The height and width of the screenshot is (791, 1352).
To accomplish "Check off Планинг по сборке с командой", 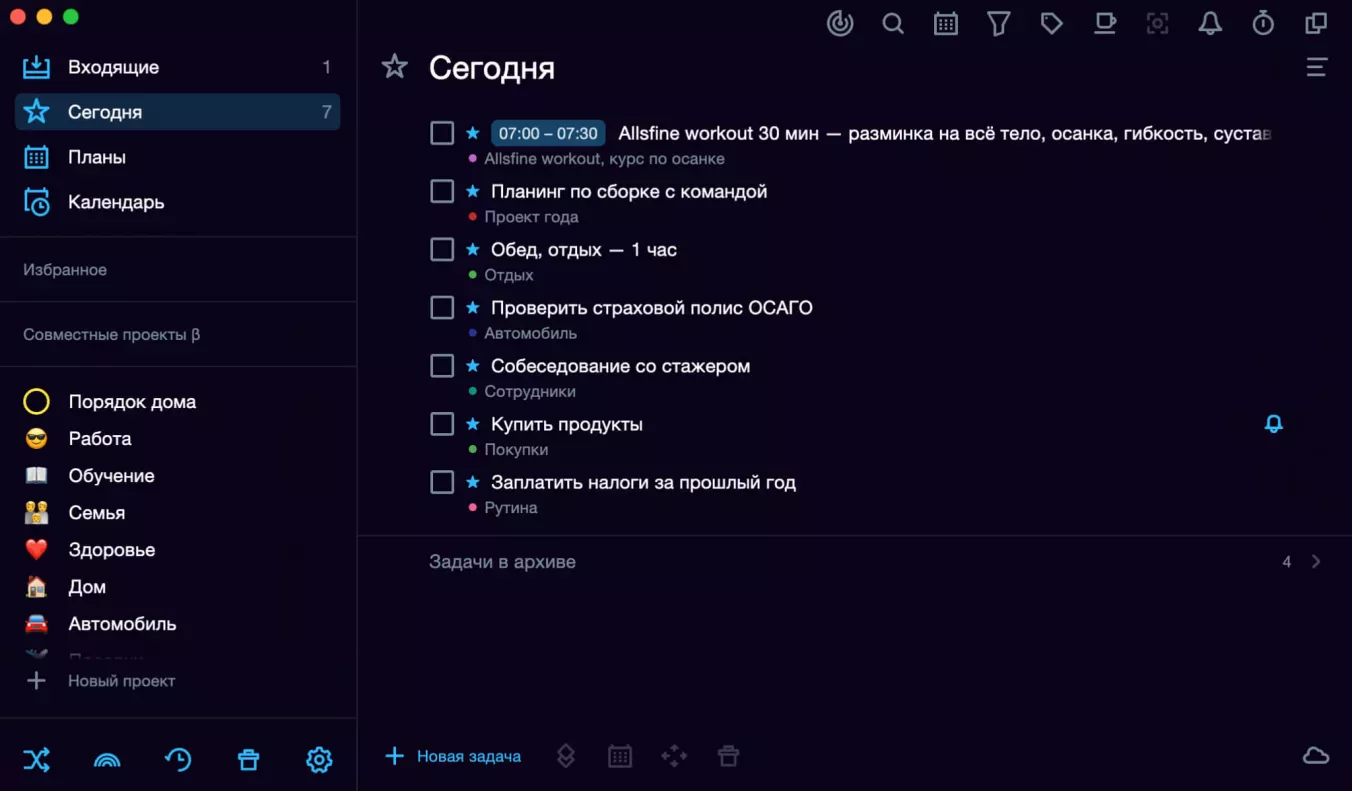I will pyautogui.click(x=442, y=191).
